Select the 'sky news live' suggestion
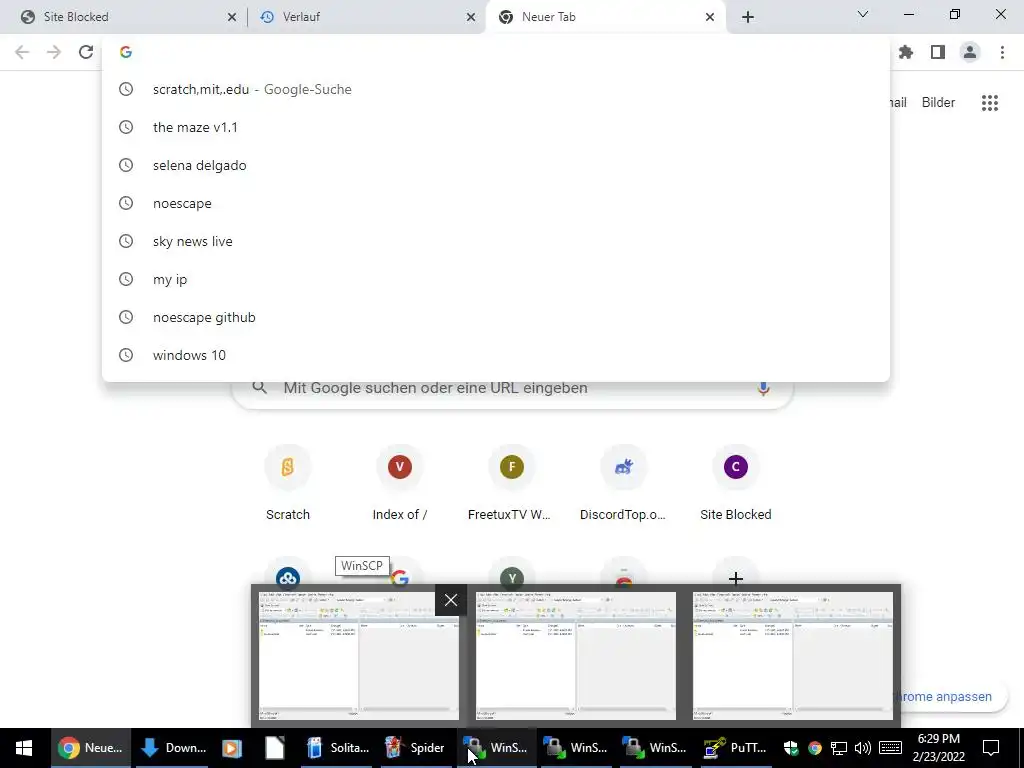 tap(496, 241)
